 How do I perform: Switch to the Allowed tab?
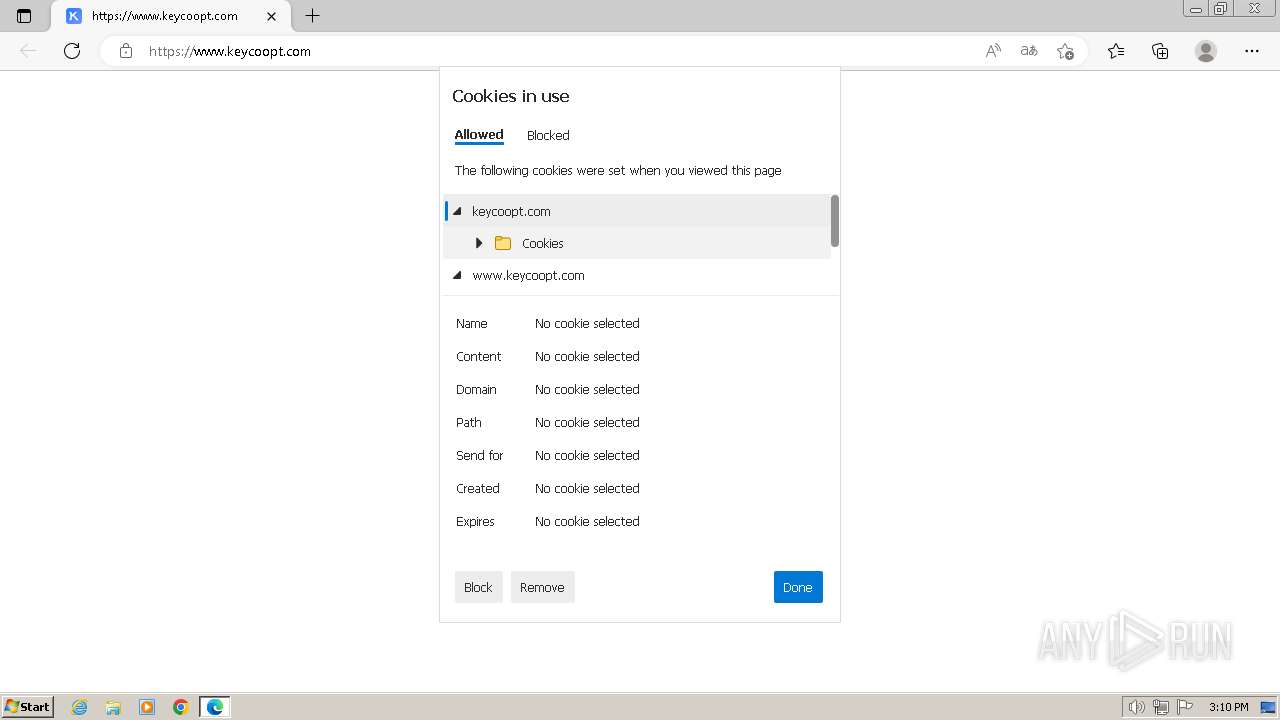(479, 135)
